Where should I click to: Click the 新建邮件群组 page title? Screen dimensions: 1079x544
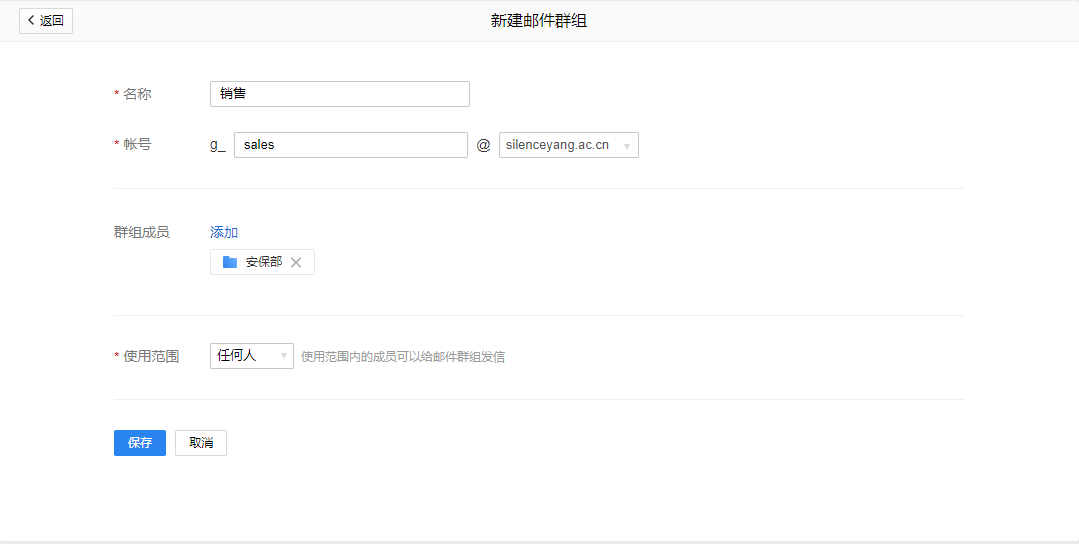(539, 21)
